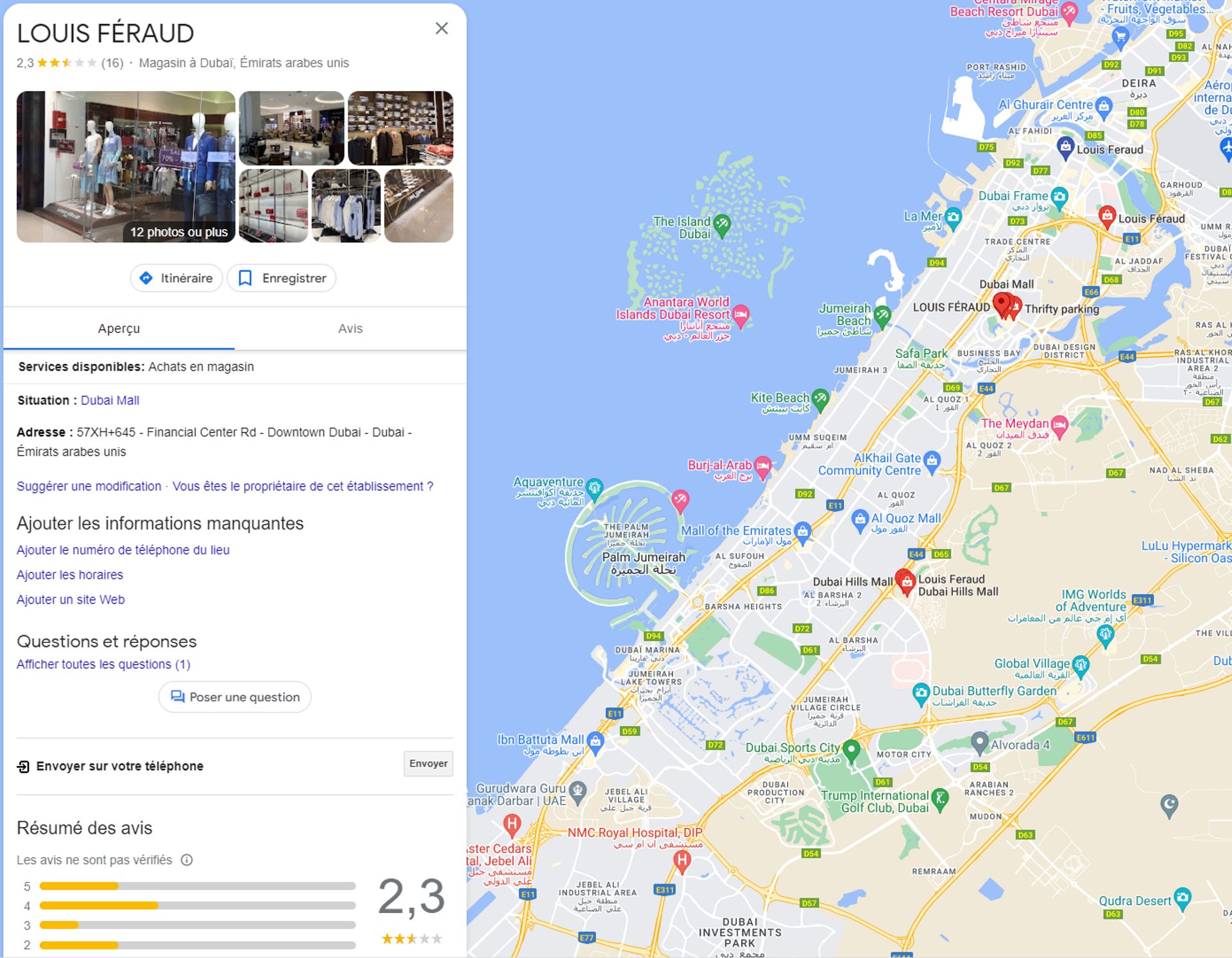Click the Louis Feraud Dubai Hills Mall red pin
Screen dimensions: 1232x958
coord(906,583)
